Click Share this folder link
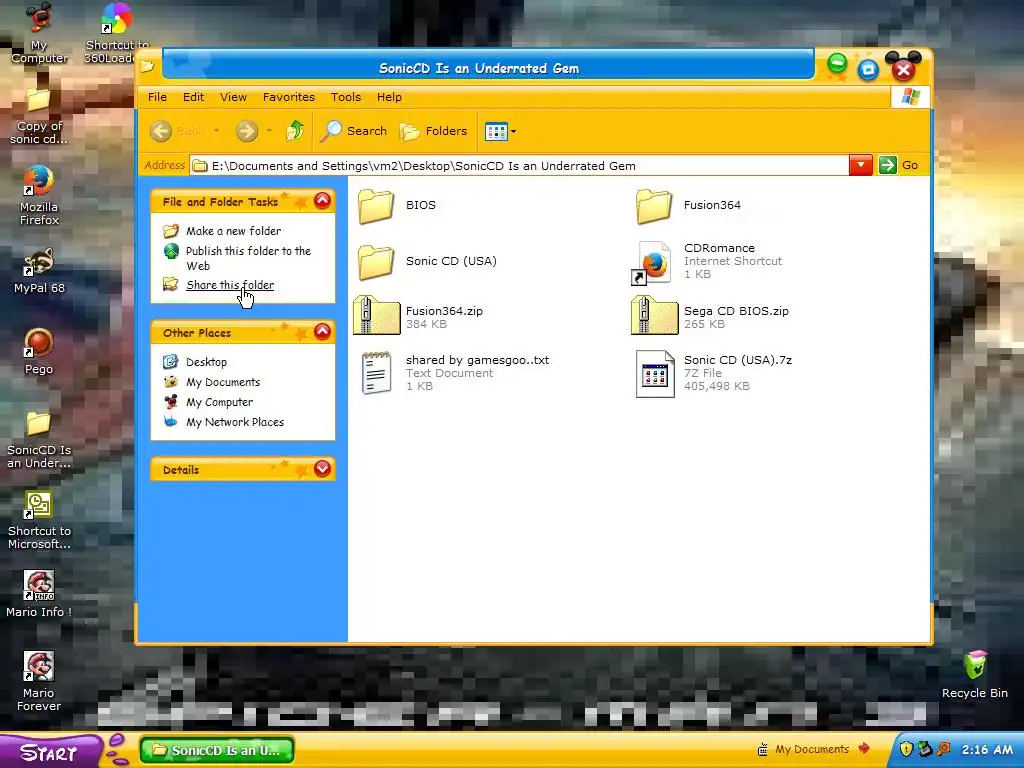Screen dimensions: 1024x768 (230, 285)
